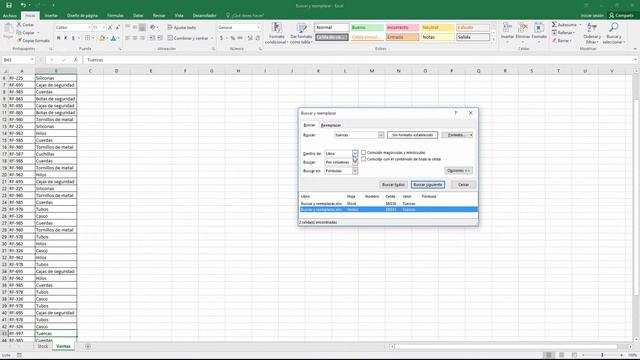This screenshot has width=640, height=360.
Task: Click the formula bar showing Tuercas
Action: coord(359,60)
